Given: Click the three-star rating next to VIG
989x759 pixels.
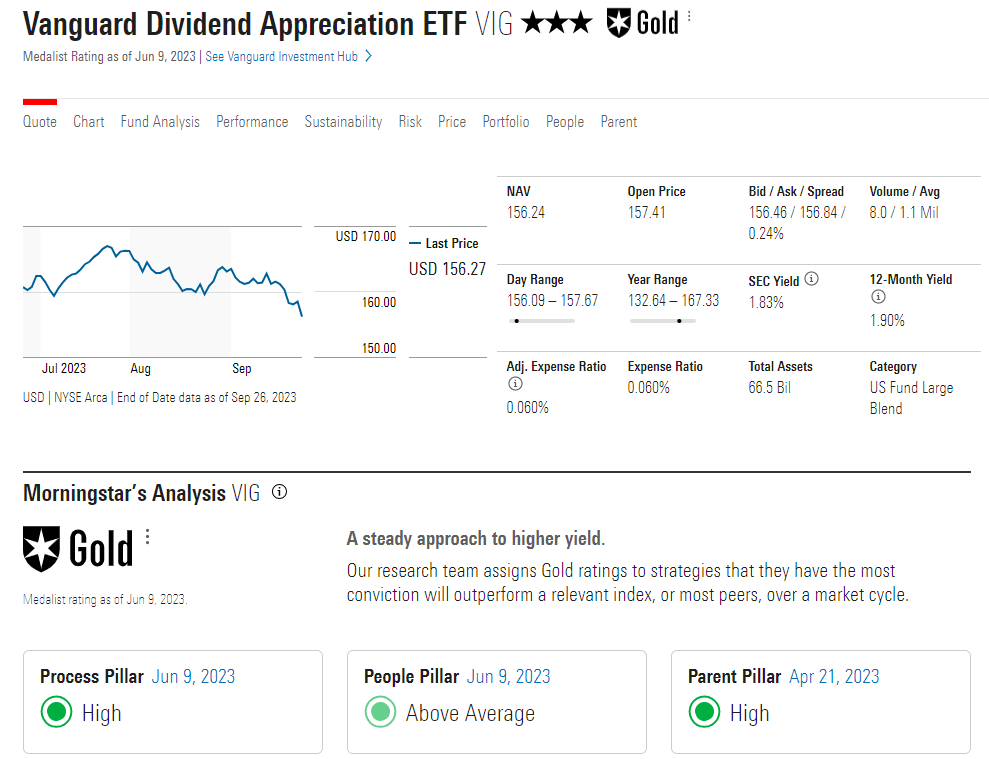Looking at the screenshot, I should coord(557,22).
